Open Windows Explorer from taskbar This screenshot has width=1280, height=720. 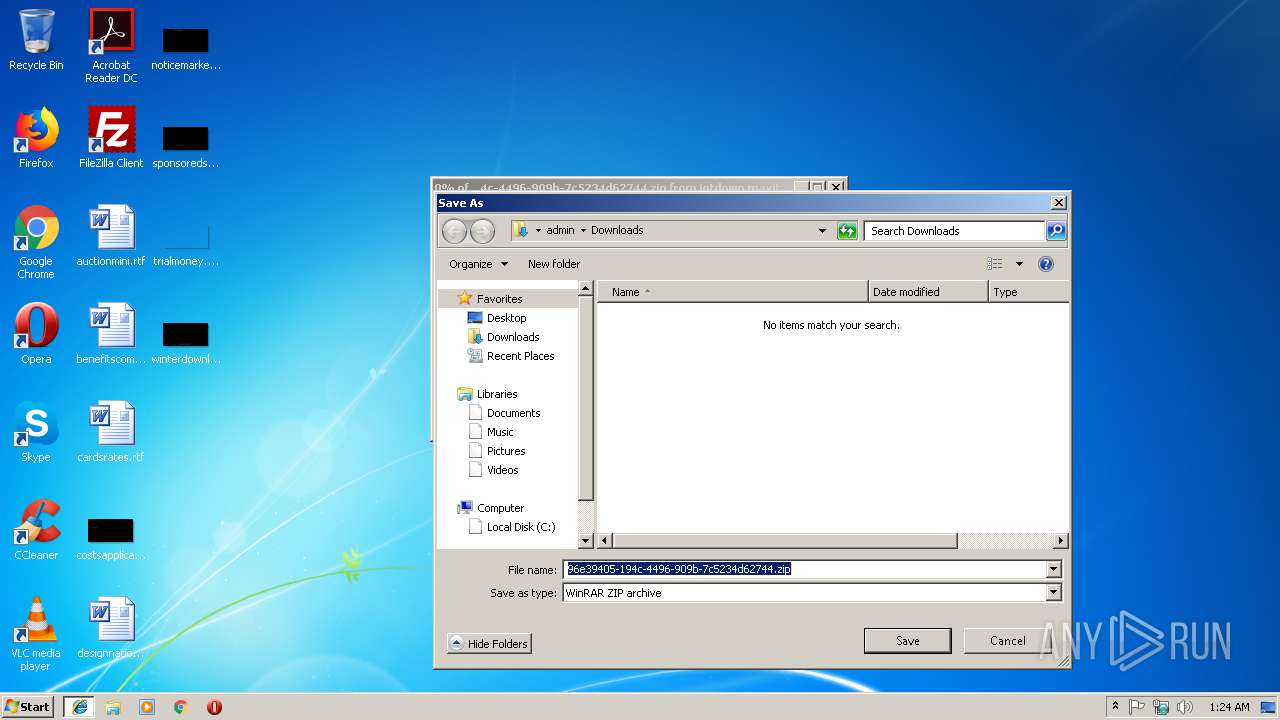coord(113,707)
